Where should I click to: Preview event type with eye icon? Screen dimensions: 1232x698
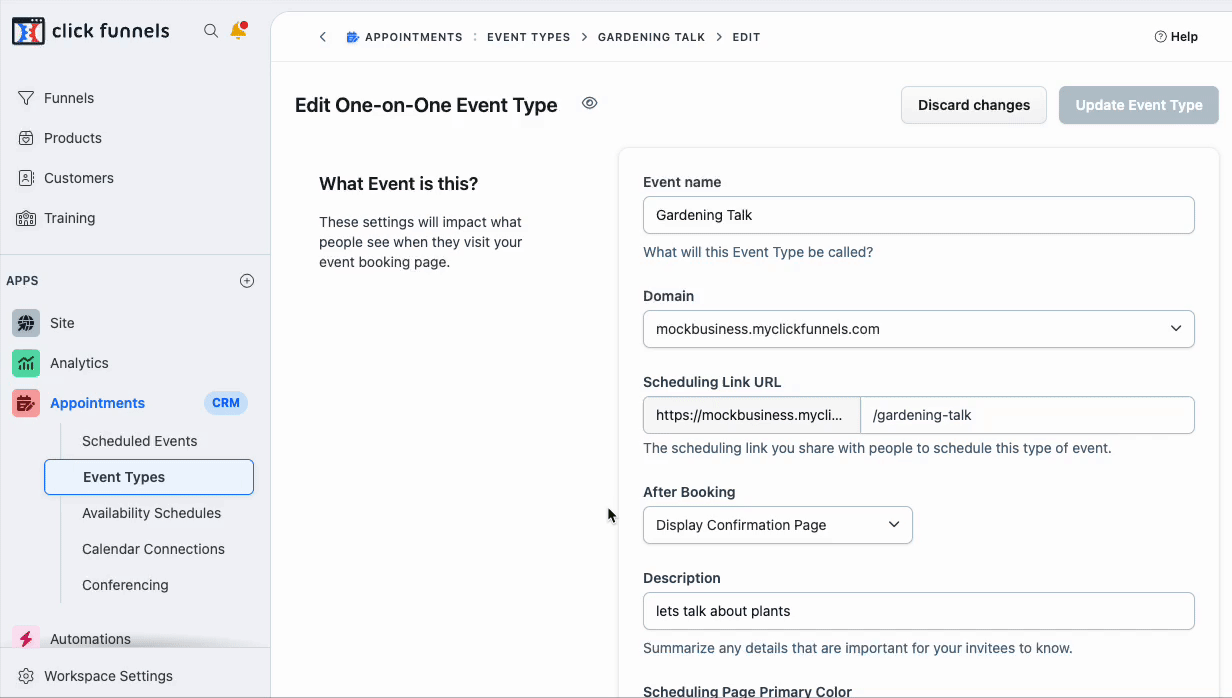590,103
